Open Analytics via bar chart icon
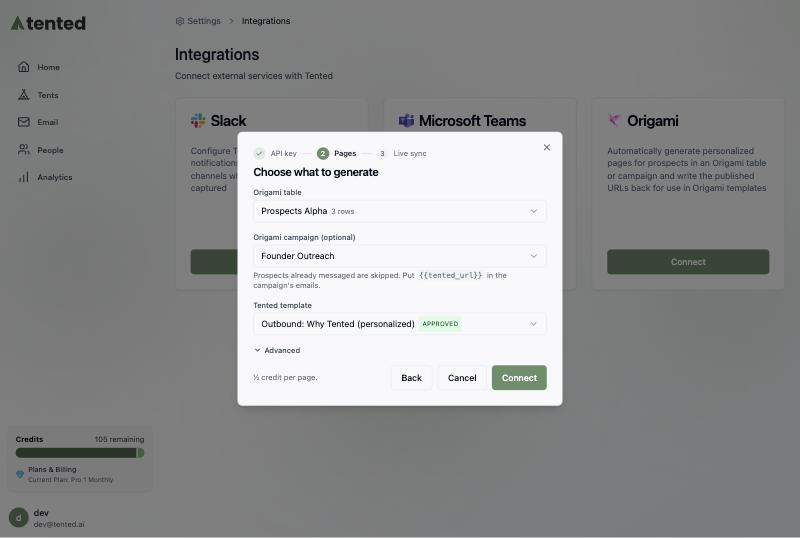The height and width of the screenshot is (538, 800). [x=23, y=177]
